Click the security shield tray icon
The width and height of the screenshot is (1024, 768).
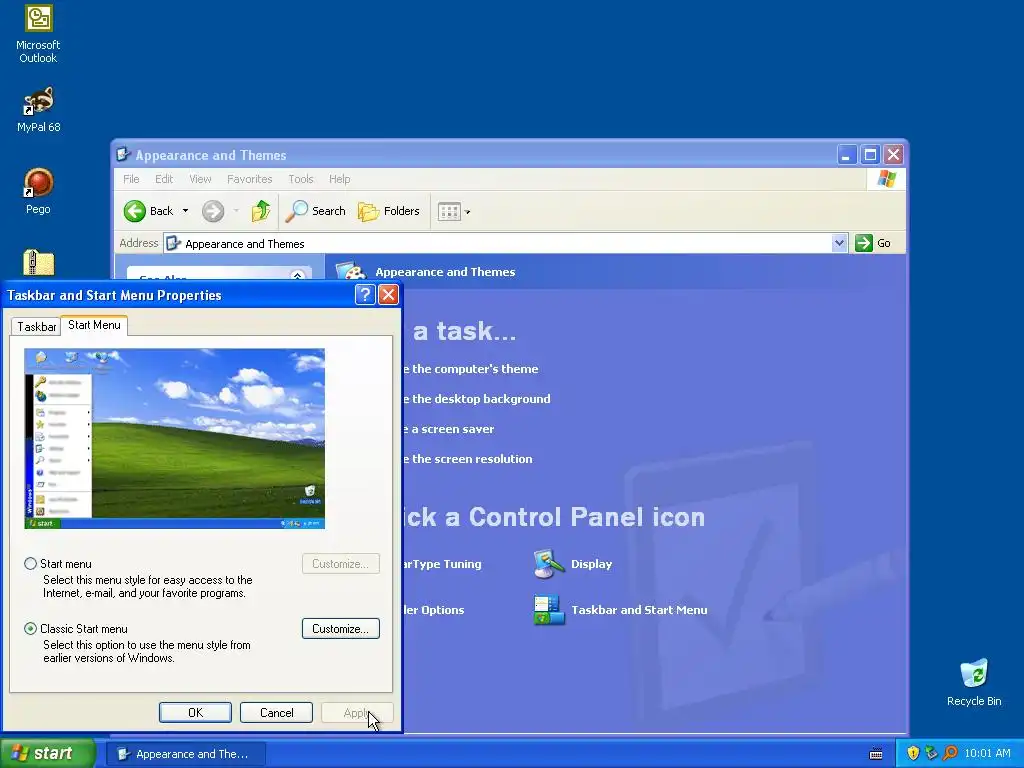point(913,753)
